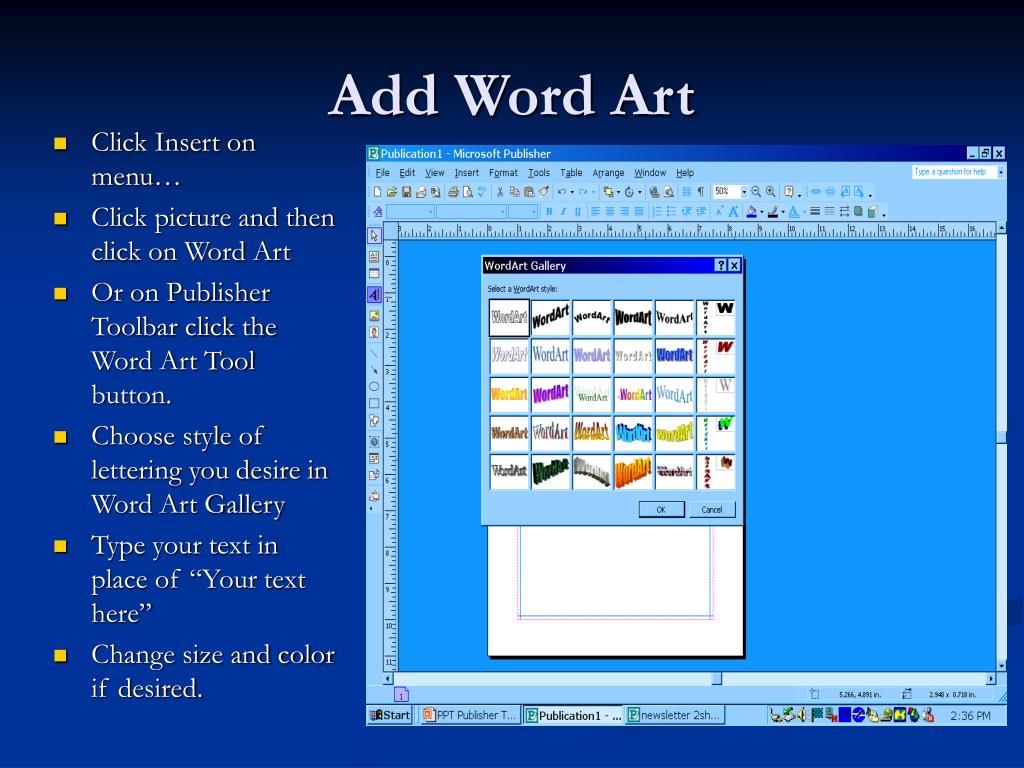Open the View menu
This screenshot has width=1024, height=768.
pos(435,172)
